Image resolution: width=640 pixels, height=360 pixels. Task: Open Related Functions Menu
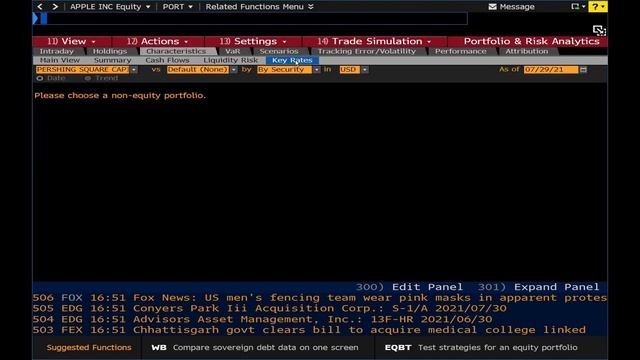[x=259, y=7]
